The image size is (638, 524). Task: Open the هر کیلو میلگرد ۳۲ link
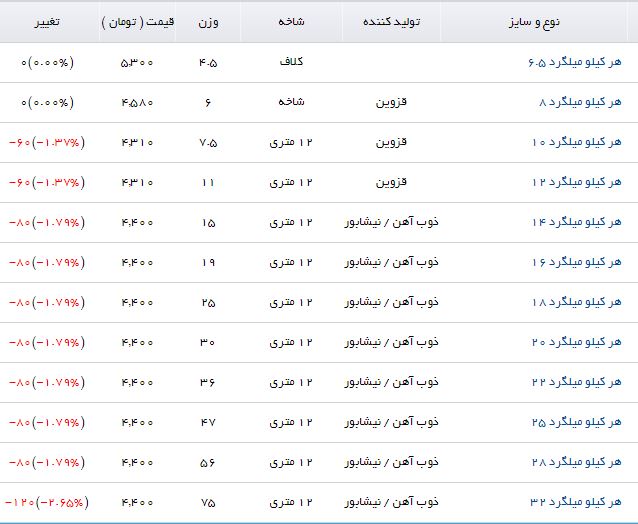tap(576, 502)
